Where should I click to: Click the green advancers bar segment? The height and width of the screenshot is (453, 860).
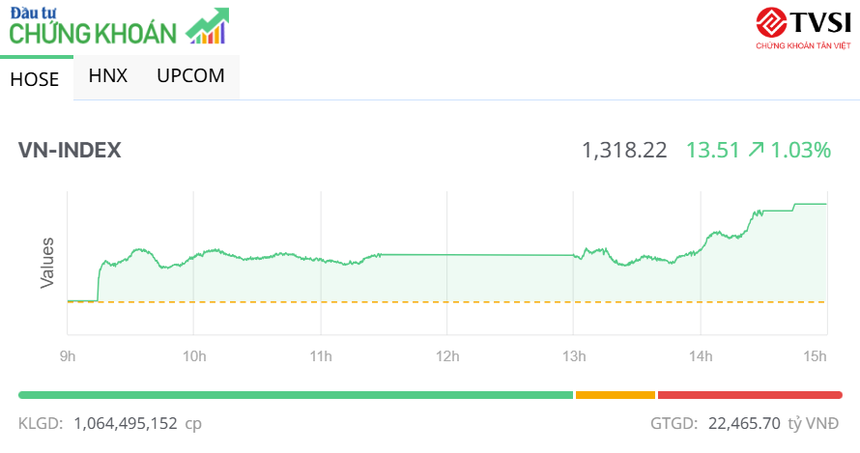tap(295, 395)
